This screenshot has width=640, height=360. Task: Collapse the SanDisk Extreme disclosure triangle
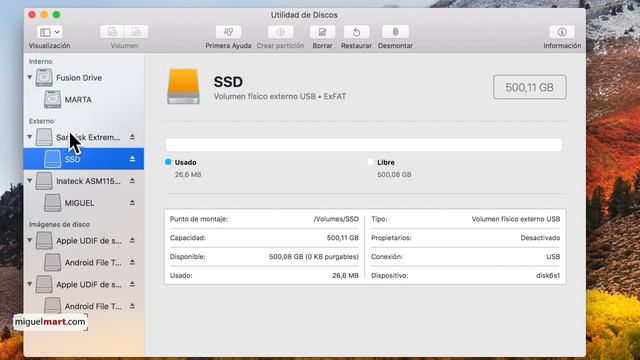click(x=30, y=137)
